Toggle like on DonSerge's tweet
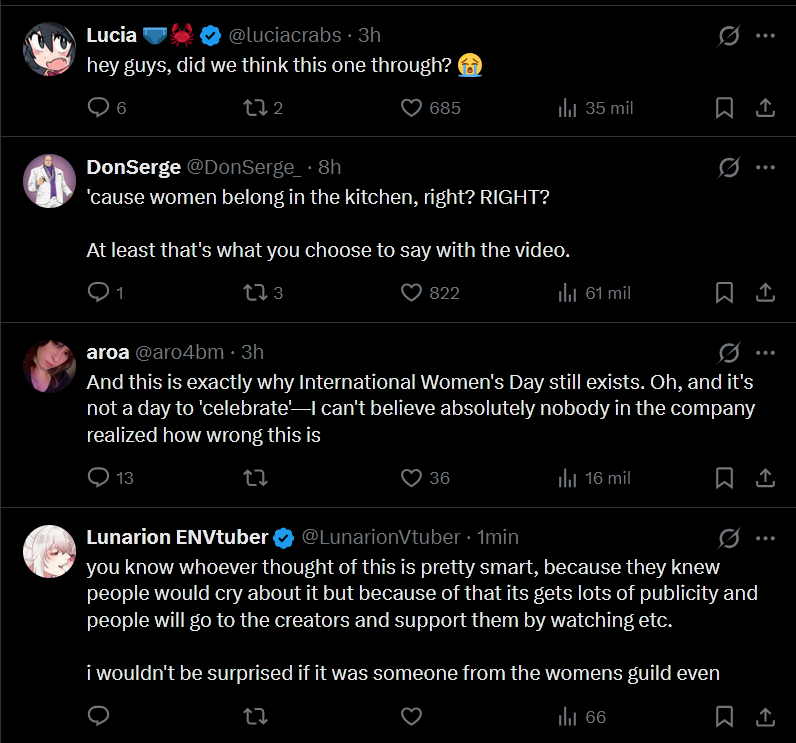The height and width of the screenshot is (743, 796). (412, 293)
